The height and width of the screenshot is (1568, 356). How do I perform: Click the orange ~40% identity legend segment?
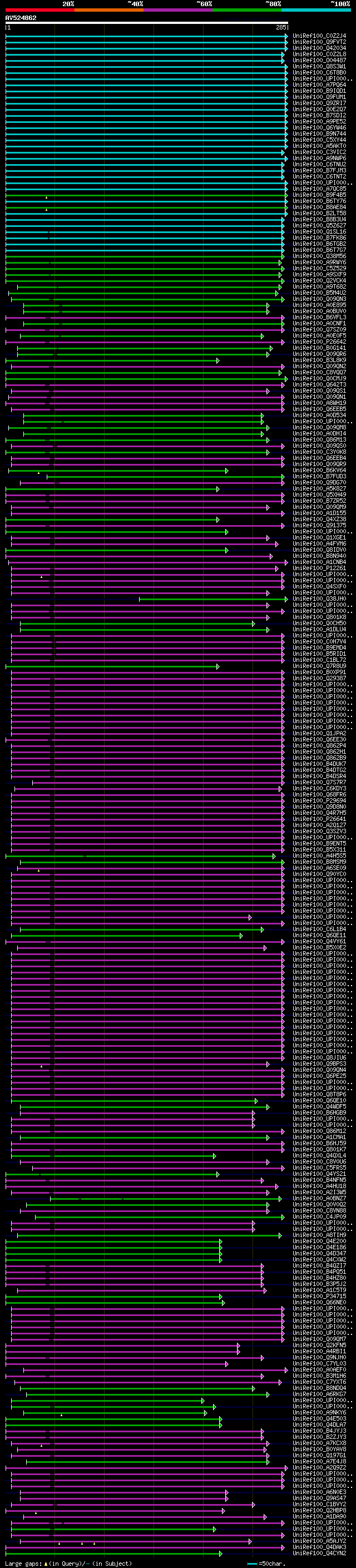point(109,10)
